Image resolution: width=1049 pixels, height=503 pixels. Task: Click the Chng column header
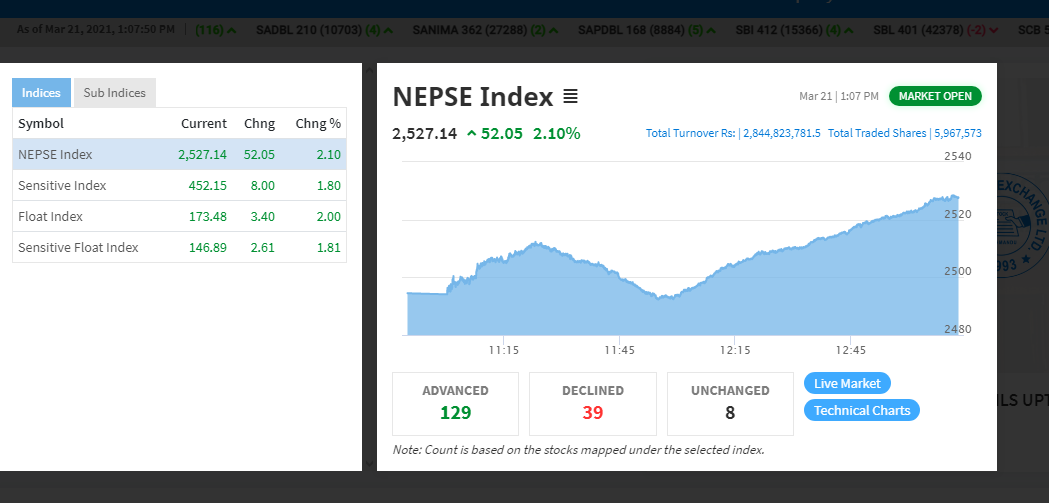click(260, 124)
